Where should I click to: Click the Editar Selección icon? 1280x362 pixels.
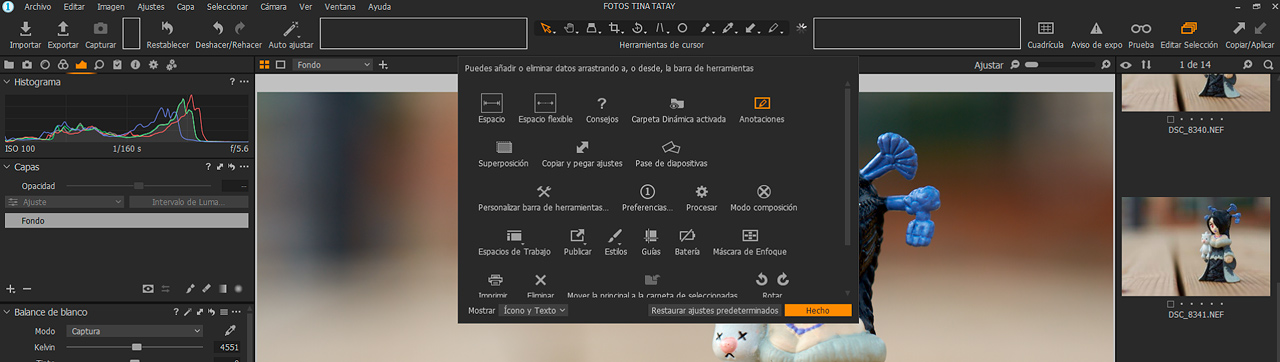point(1189,28)
